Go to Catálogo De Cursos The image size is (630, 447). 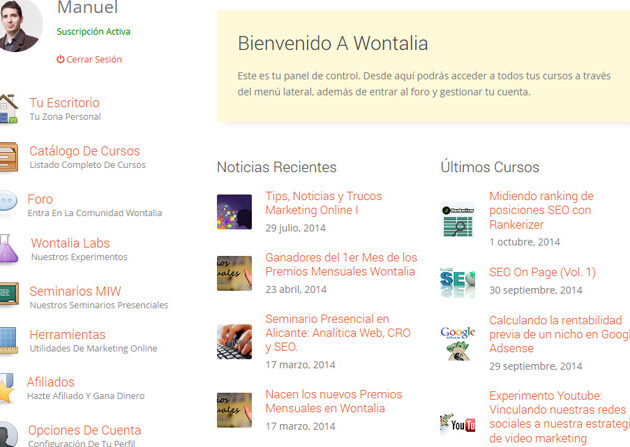pyautogui.click(x=84, y=151)
